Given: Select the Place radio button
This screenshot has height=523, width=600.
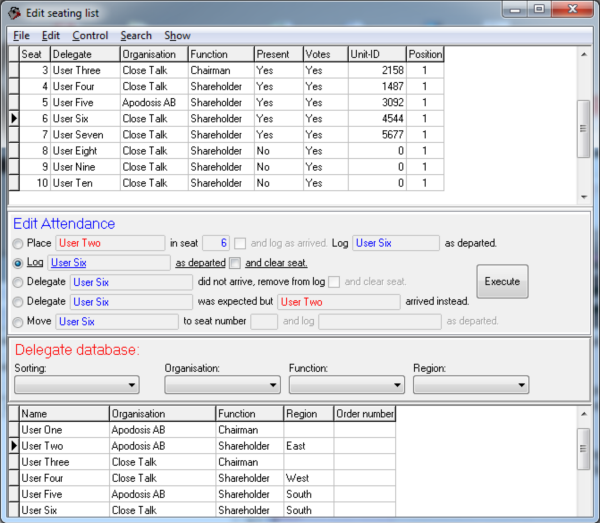Looking at the screenshot, I should click(x=18, y=243).
